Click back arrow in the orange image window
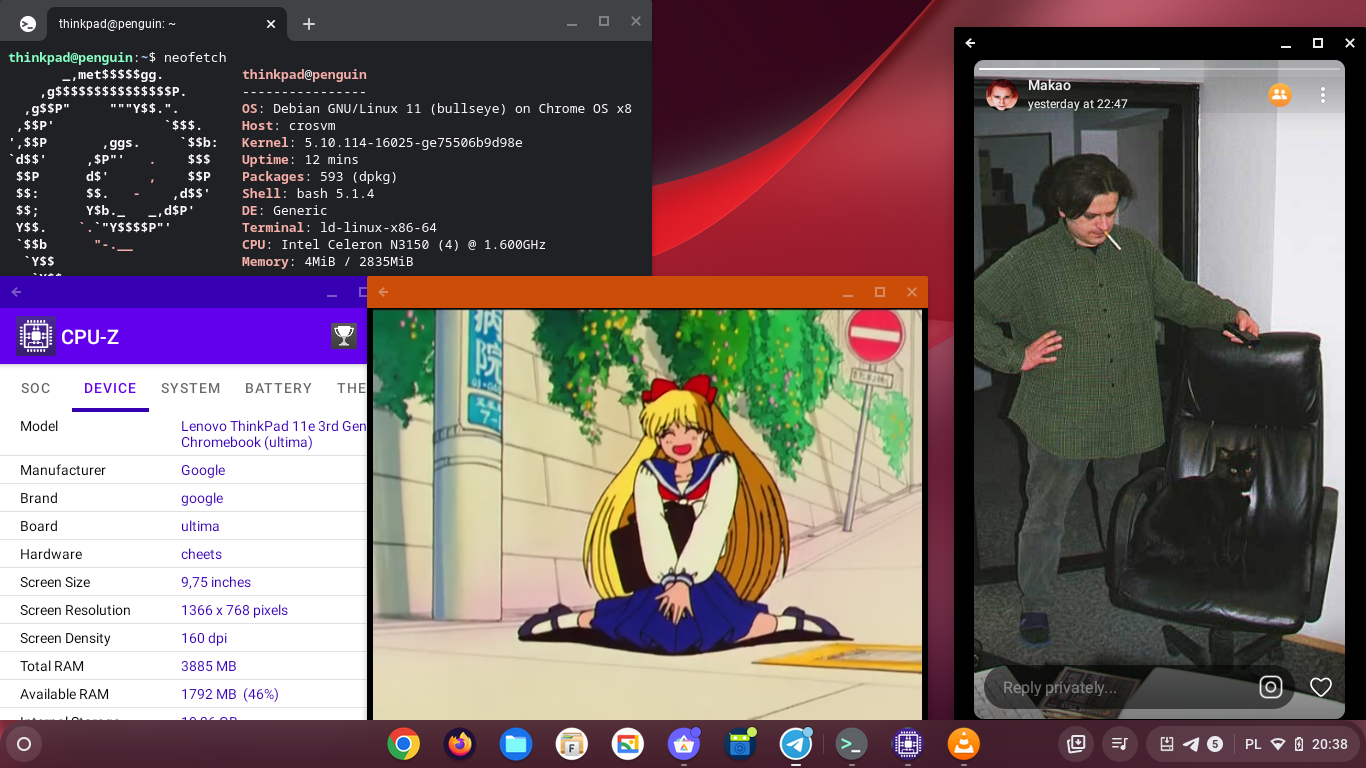The width and height of the screenshot is (1366, 768). pos(383,292)
